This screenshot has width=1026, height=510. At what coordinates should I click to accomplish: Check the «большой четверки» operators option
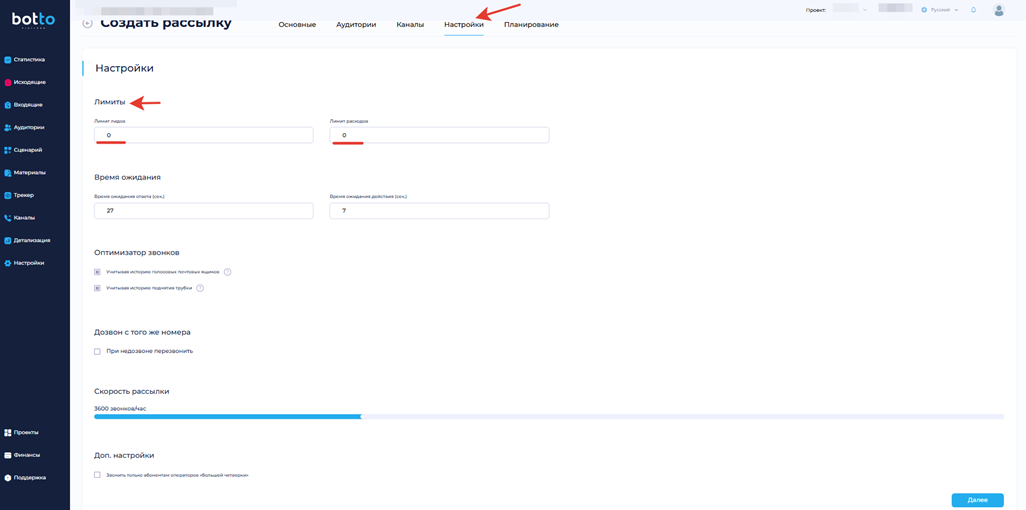pyautogui.click(x=97, y=475)
